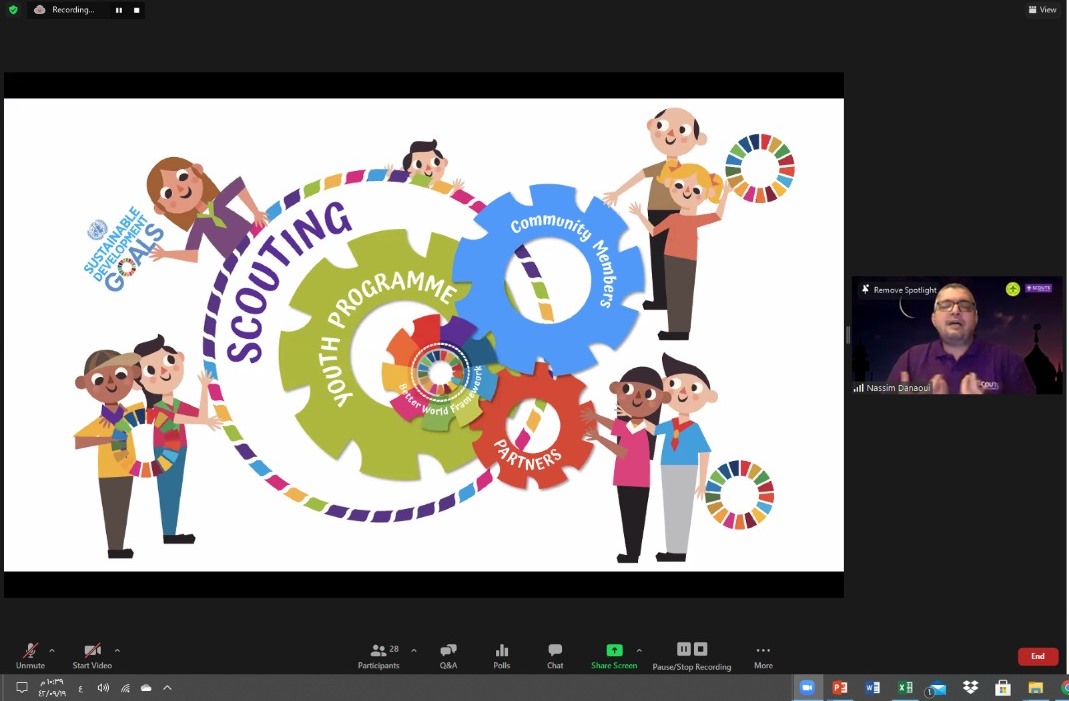Open the View menu at top right

click(1042, 10)
